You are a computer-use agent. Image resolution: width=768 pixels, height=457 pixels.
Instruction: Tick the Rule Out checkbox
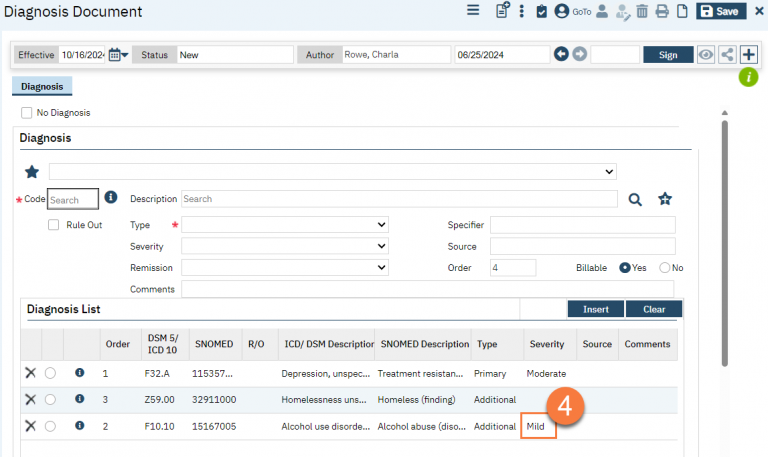(x=54, y=225)
